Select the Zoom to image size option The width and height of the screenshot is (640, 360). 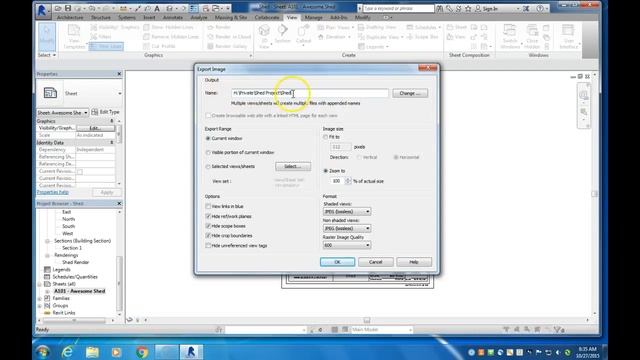tap(326, 171)
